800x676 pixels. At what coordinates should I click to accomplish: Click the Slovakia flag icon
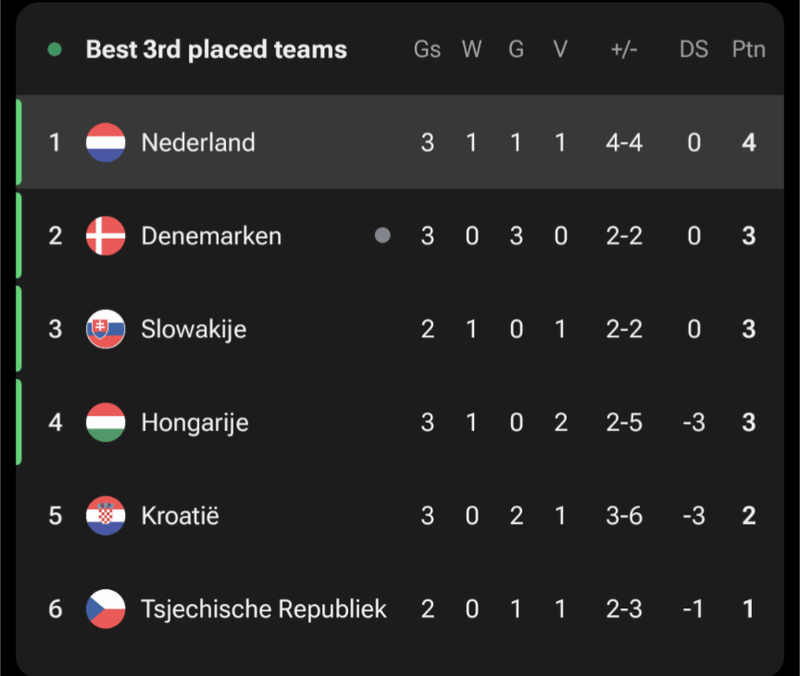coord(106,329)
